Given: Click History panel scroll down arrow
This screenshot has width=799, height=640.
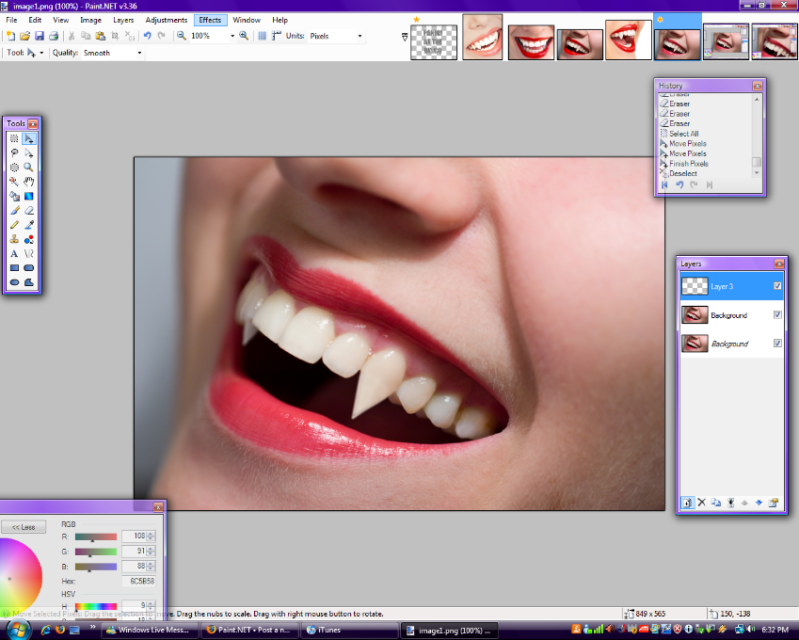Looking at the screenshot, I should click(757, 173).
